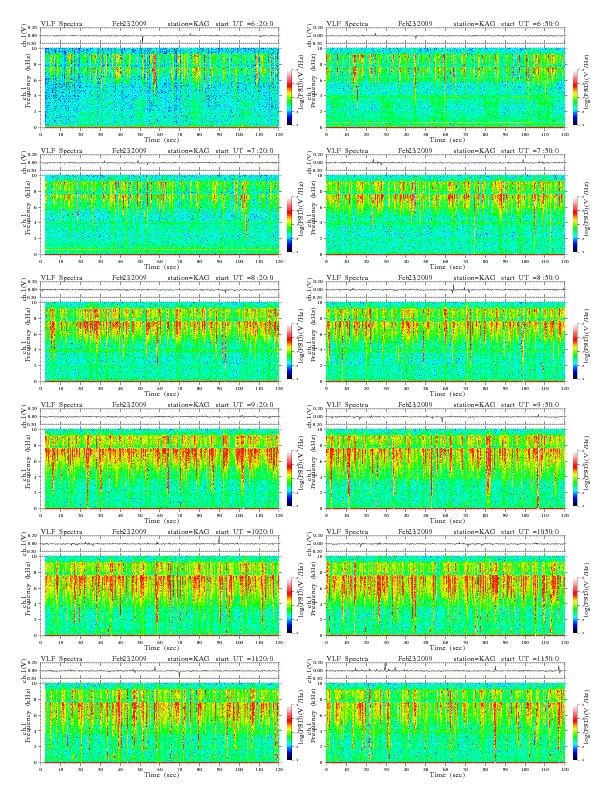Viewport: 612px width, 792px height.
Task: Click the ch.1 voltage waveform strip above the 8:50 spectrogram
Action: pos(445,290)
